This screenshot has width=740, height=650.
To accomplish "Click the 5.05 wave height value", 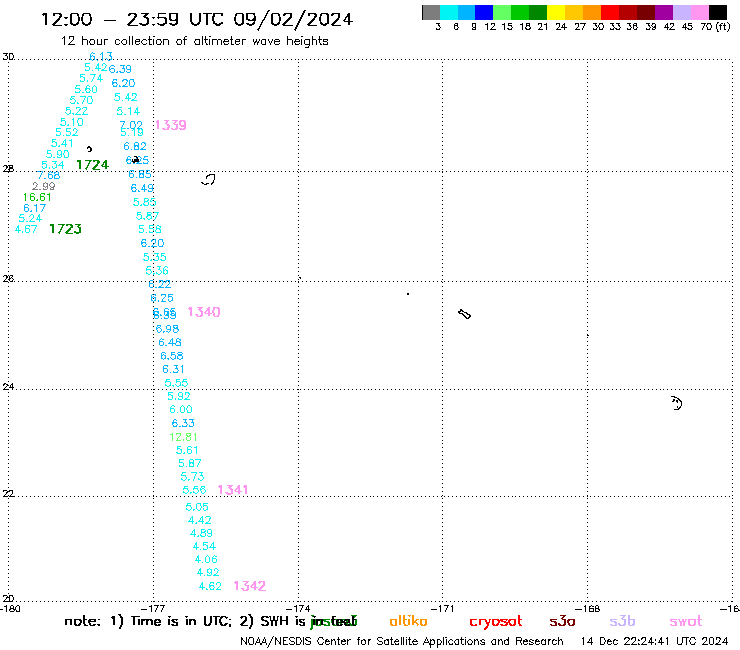I will pos(197,507).
